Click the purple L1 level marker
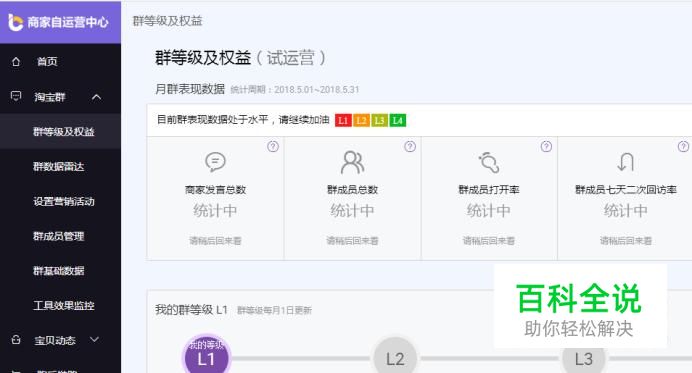This screenshot has width=692, height=373. click(206, 355)
